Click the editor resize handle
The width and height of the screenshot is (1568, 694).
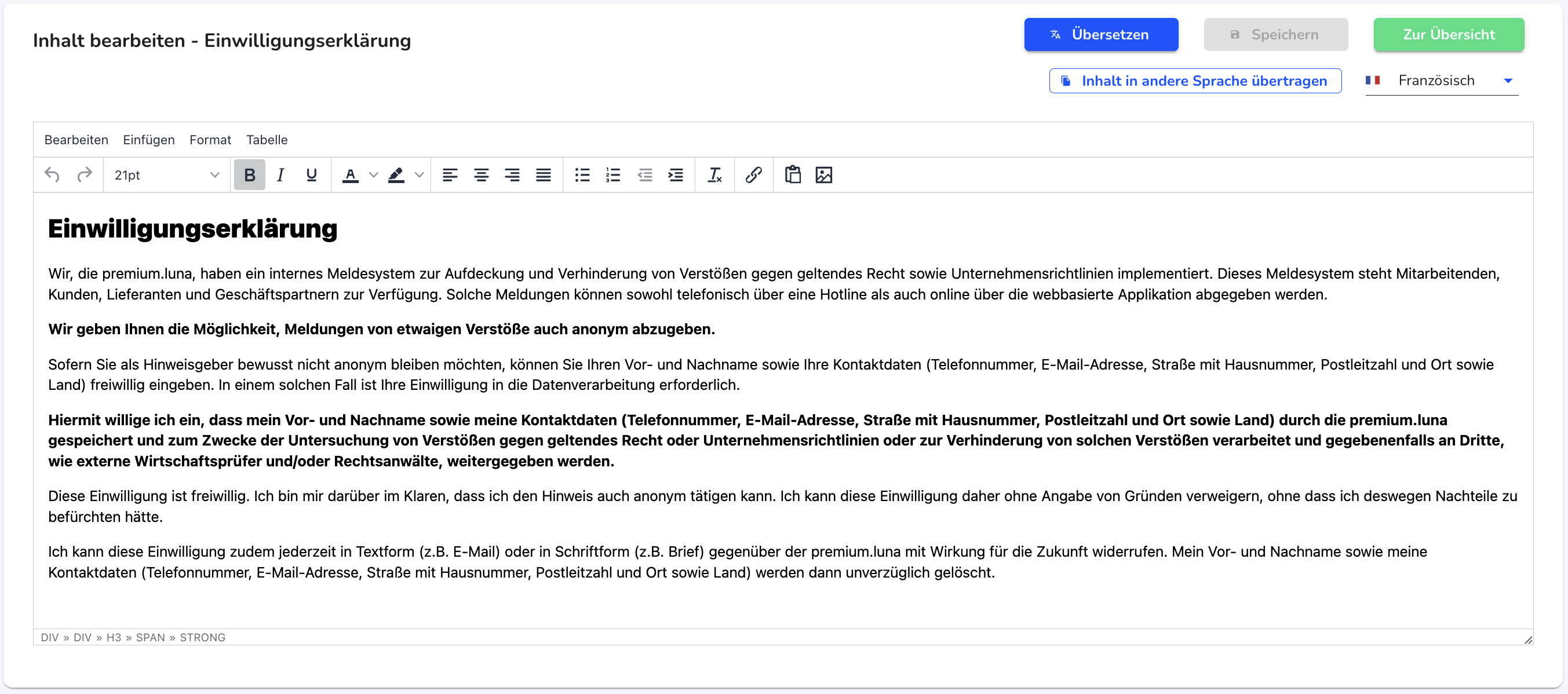pos(1528,639)
